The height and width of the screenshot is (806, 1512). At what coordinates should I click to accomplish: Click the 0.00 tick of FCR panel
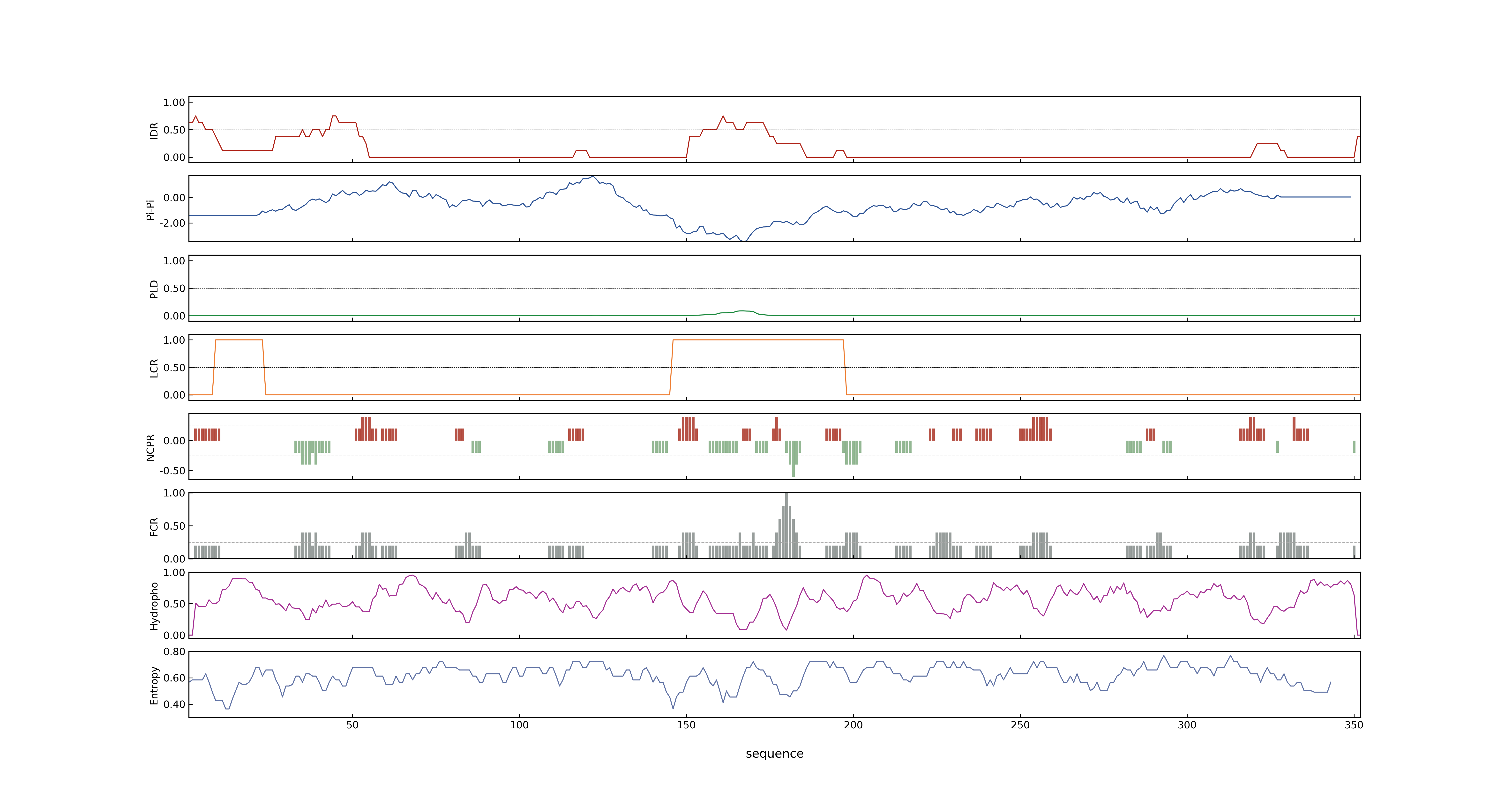174,559
